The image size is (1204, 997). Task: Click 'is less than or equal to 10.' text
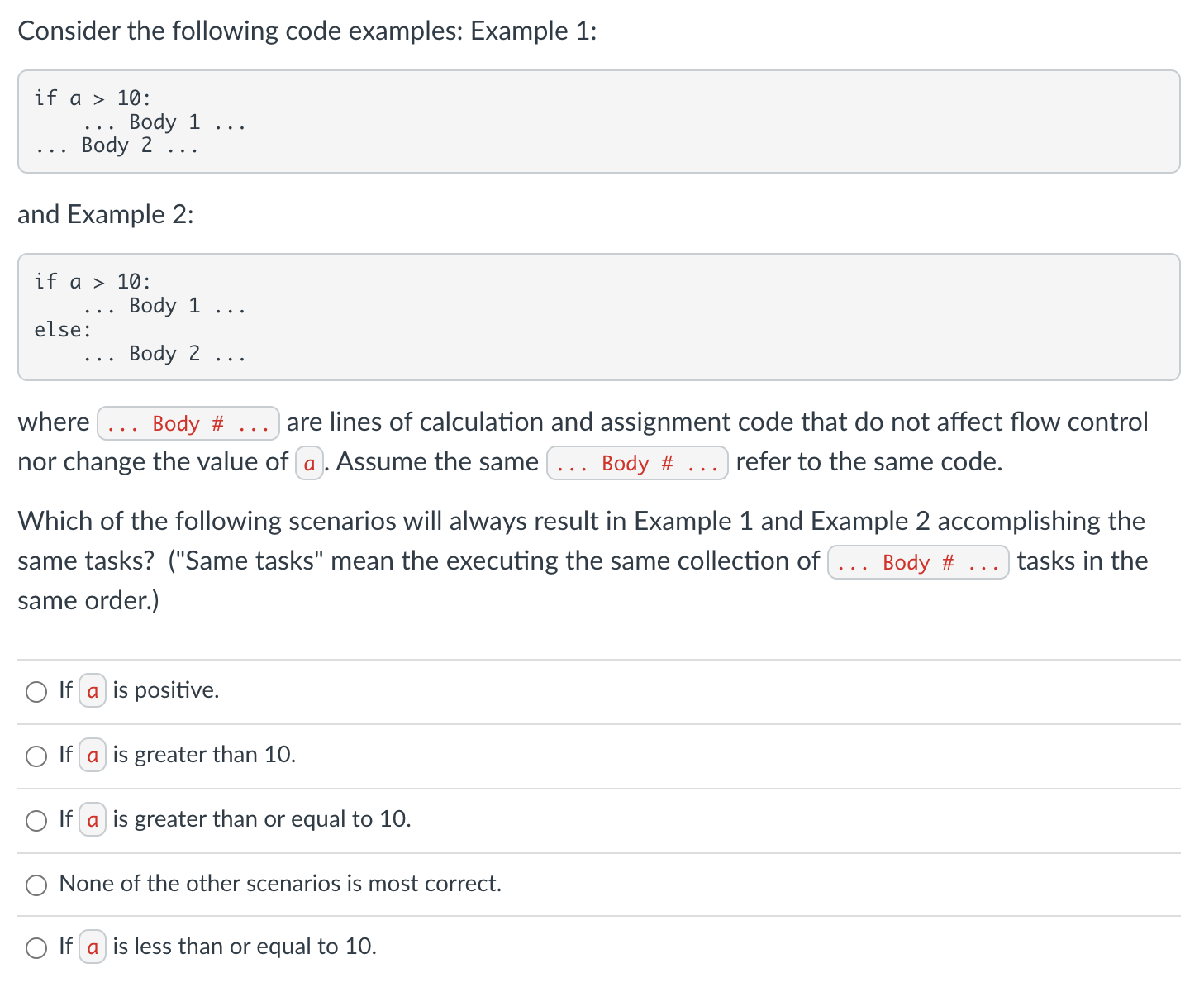[x=245, y=947]
